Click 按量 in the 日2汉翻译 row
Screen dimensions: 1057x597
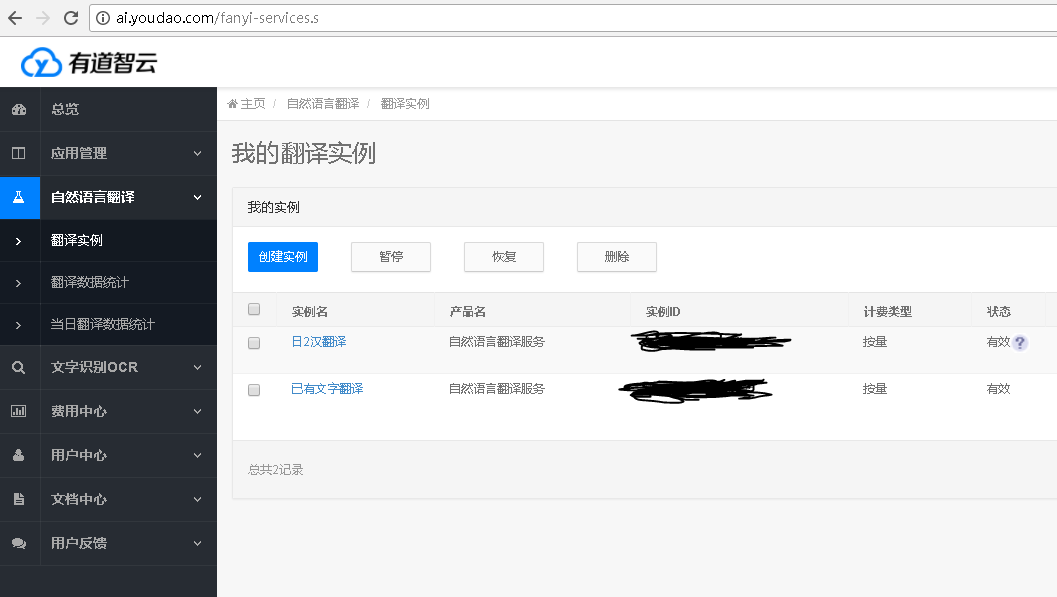pos(875,342)
